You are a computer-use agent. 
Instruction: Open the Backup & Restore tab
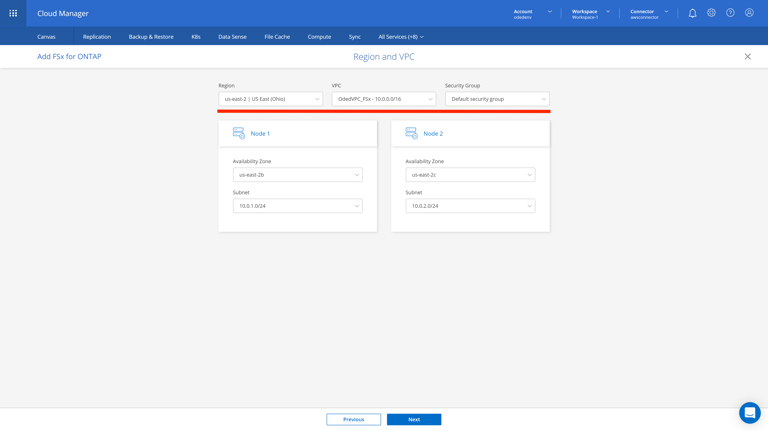[151, 37]
